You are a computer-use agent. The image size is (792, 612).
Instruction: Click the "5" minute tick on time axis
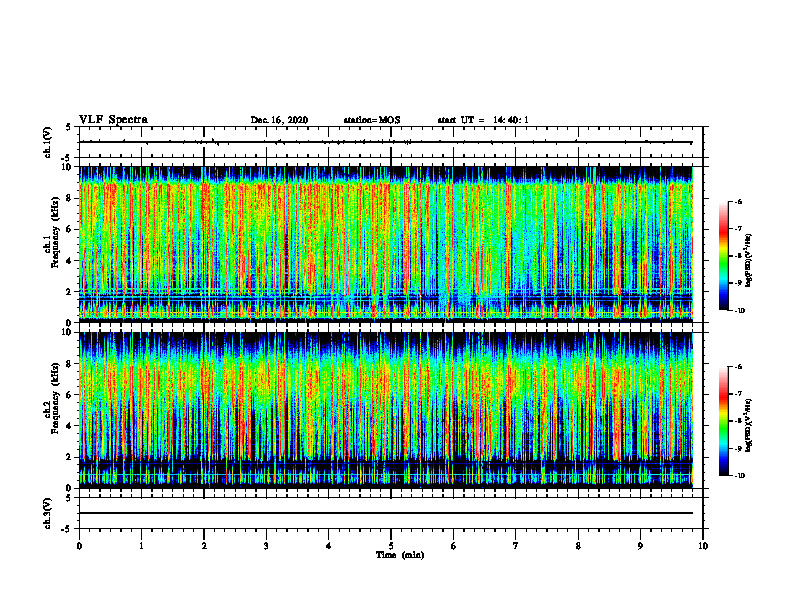391,546
